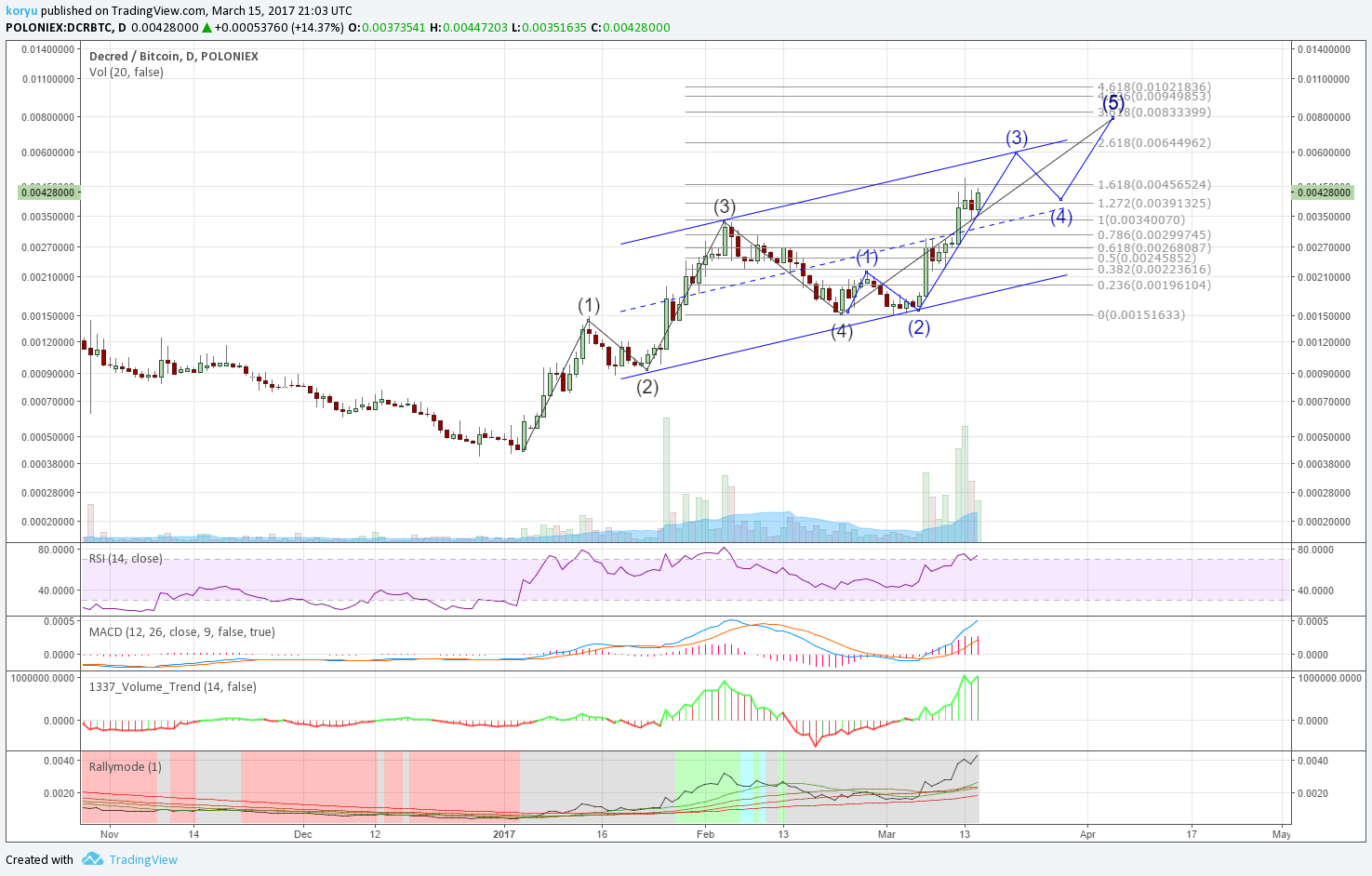Viewport: 1372px width, 876px height.
Task: Click the Dec label on the date axis
Action: click(x=302, y=834)
